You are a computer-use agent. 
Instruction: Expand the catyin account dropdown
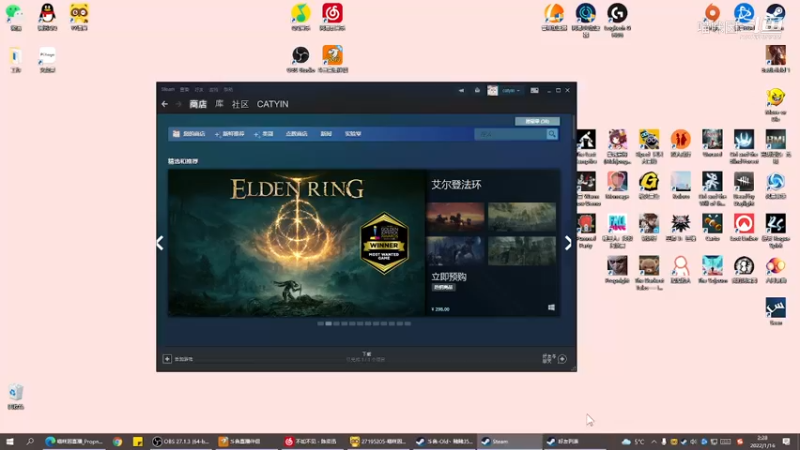point(511,90)
